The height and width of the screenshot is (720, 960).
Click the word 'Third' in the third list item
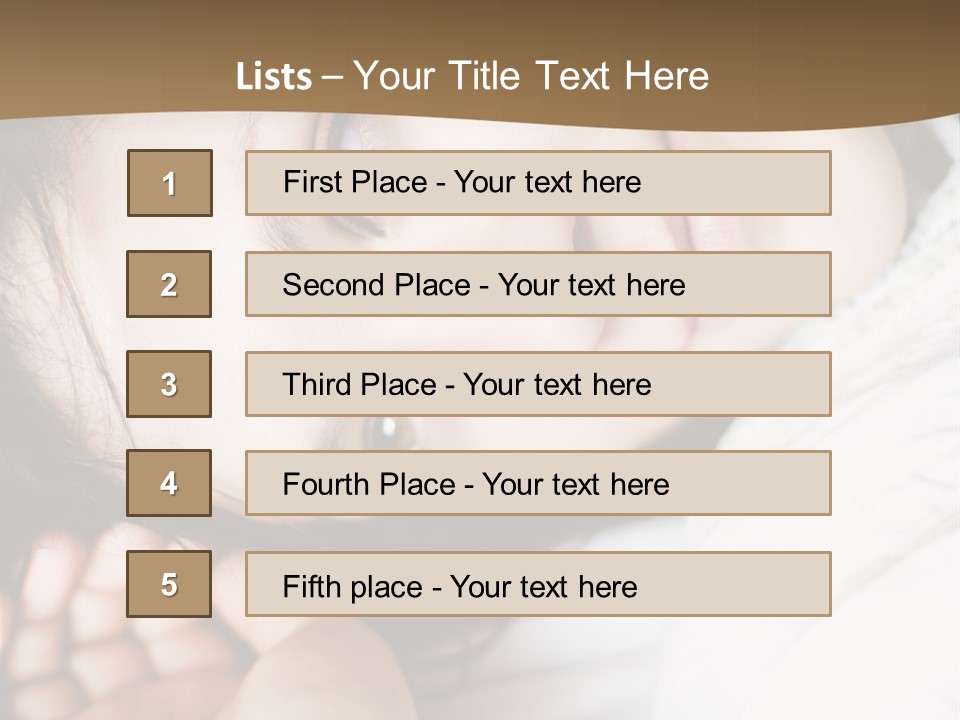click(317, 384)
